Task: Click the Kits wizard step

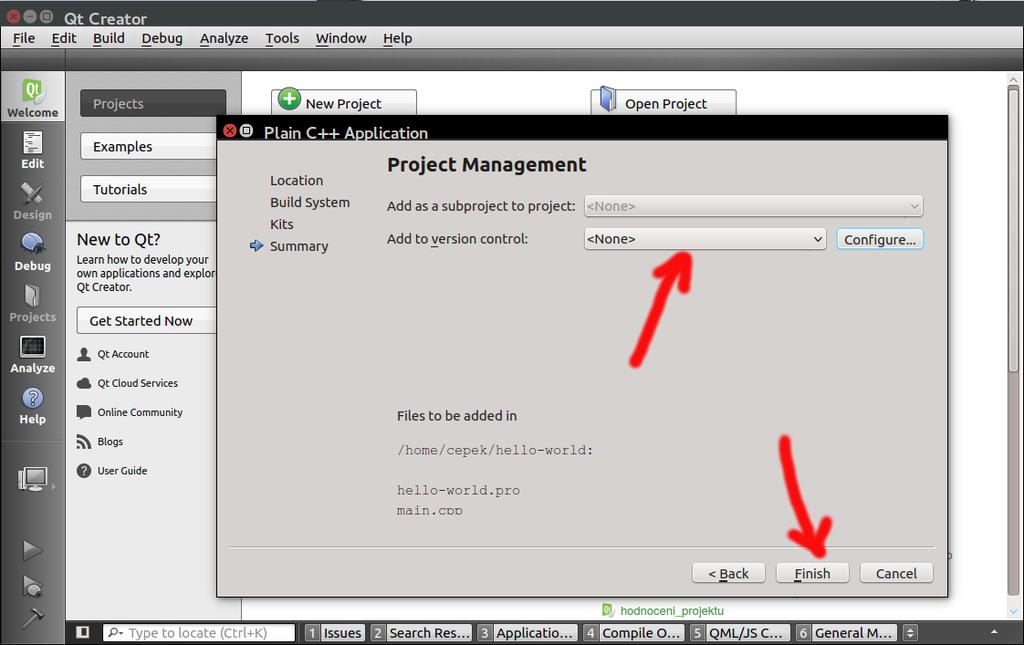Action: (281, 224)
